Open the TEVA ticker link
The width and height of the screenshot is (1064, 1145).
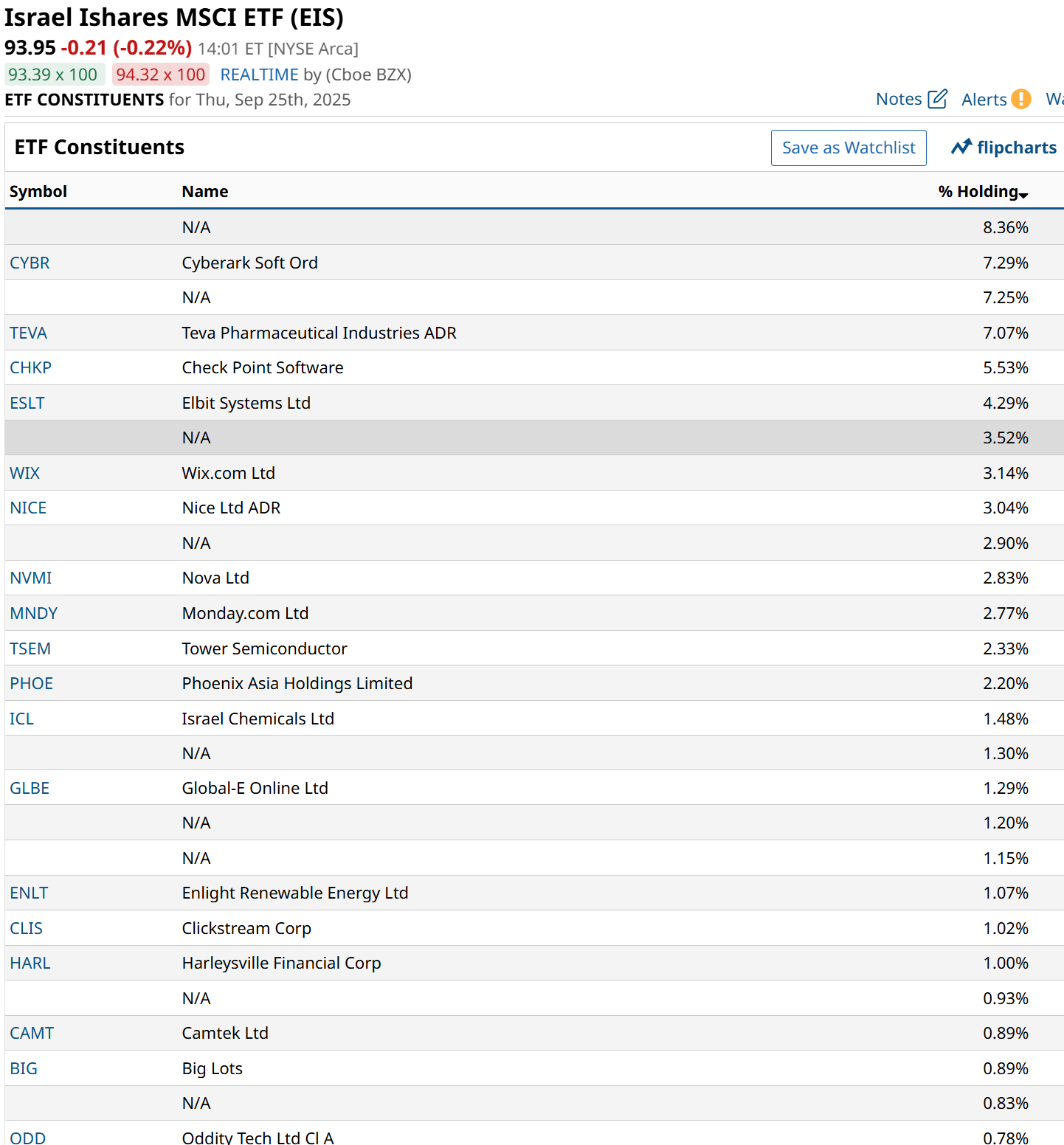click(x=29, y=333)
